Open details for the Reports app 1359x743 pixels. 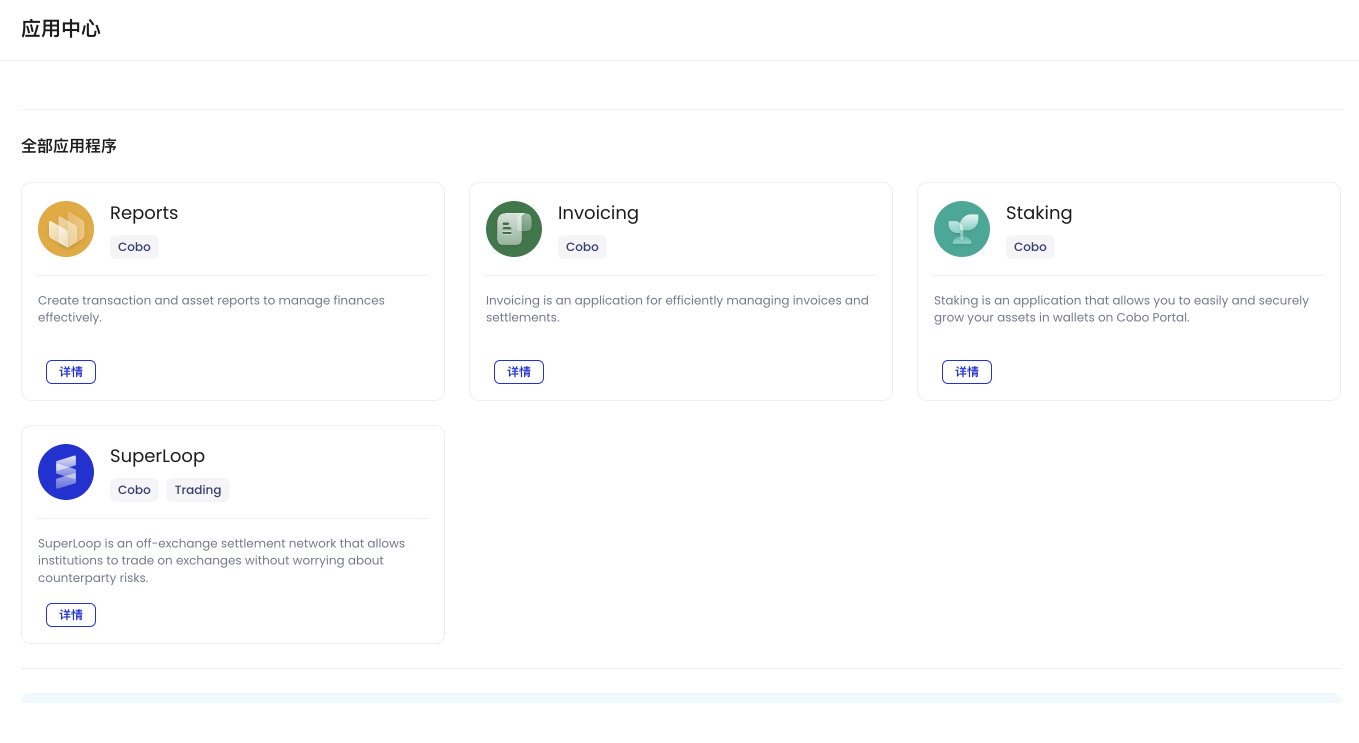click(71, 372)
